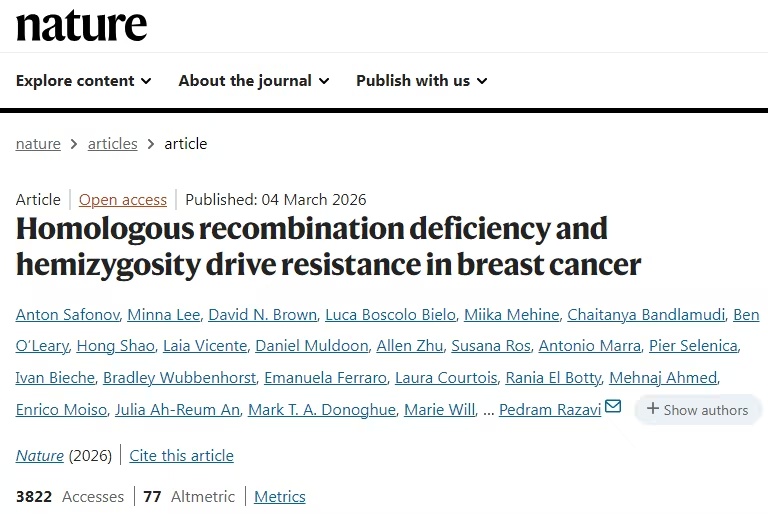The width and height of the screenshot is (768, 514).
Task: Click the email envelope icon beside Pedram Razavi
Action: click(613, 407)
